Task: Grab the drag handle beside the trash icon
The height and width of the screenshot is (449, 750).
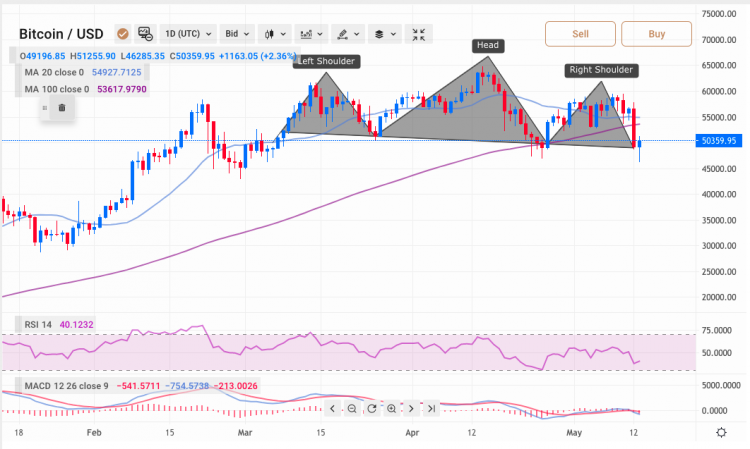Action: (45, 108)
